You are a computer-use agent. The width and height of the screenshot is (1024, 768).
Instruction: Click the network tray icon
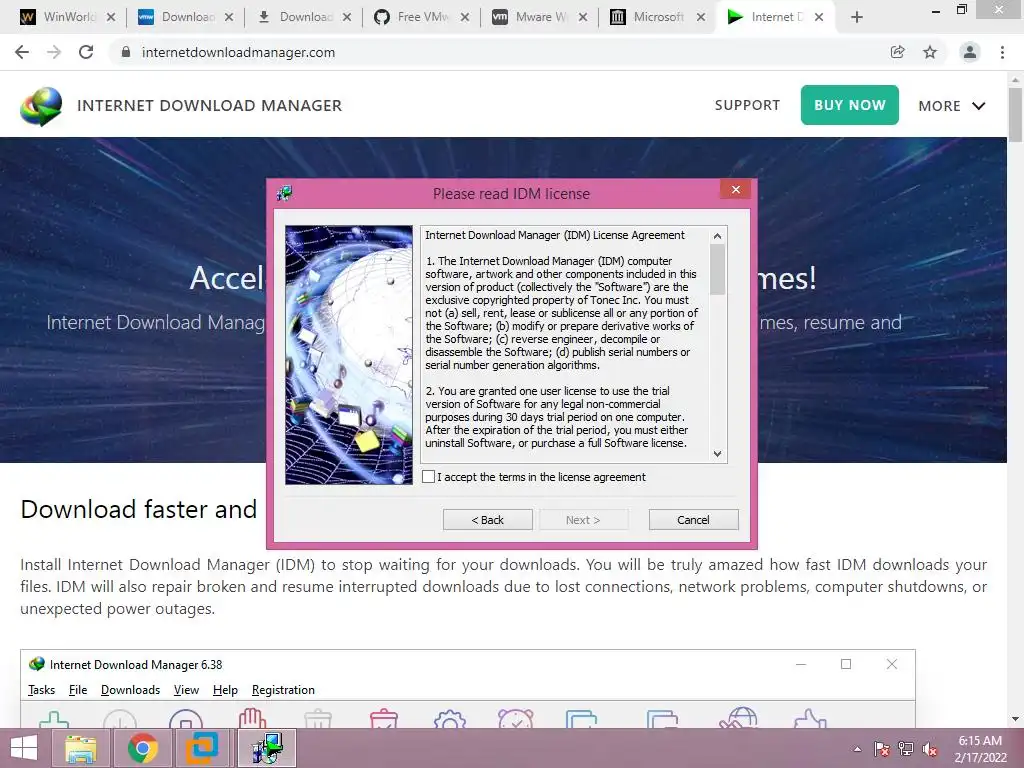tap(906, 749)
